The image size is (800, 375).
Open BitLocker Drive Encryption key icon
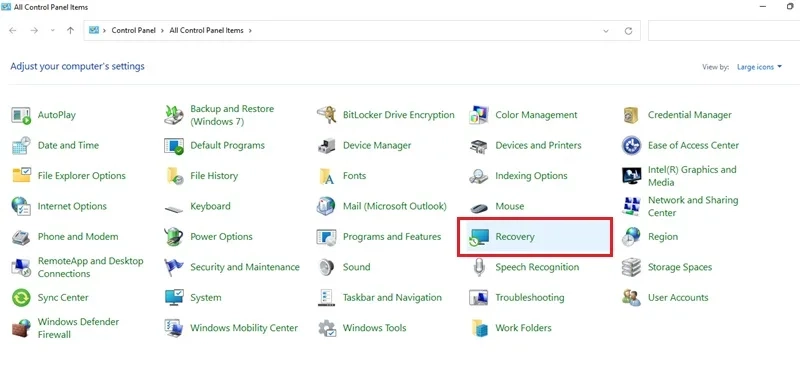click(326, 115)
